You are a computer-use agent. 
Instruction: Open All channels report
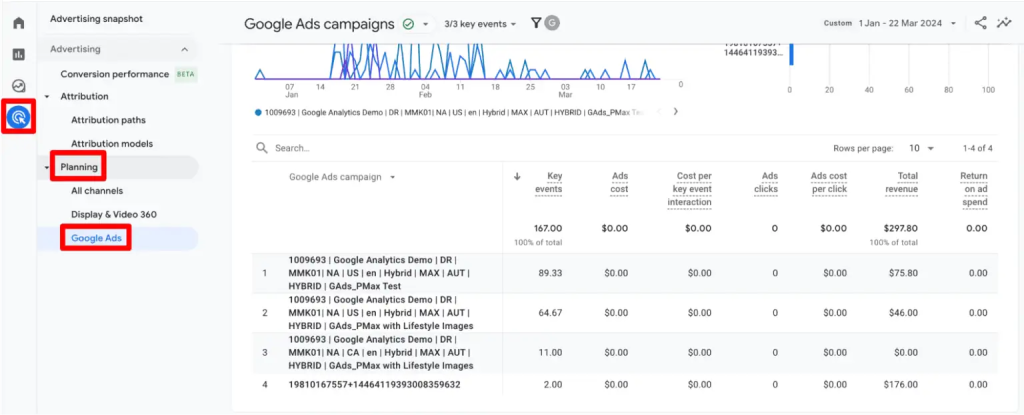[x=97, y=191]
